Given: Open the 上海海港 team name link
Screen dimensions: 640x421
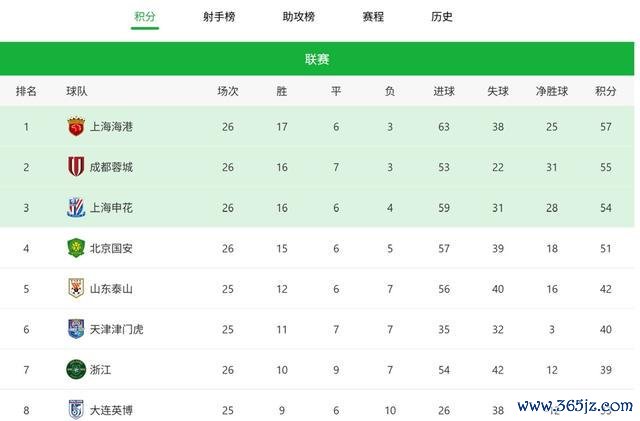Looking at the screenshot, I should pyautogui.click(x=111, y=127).
